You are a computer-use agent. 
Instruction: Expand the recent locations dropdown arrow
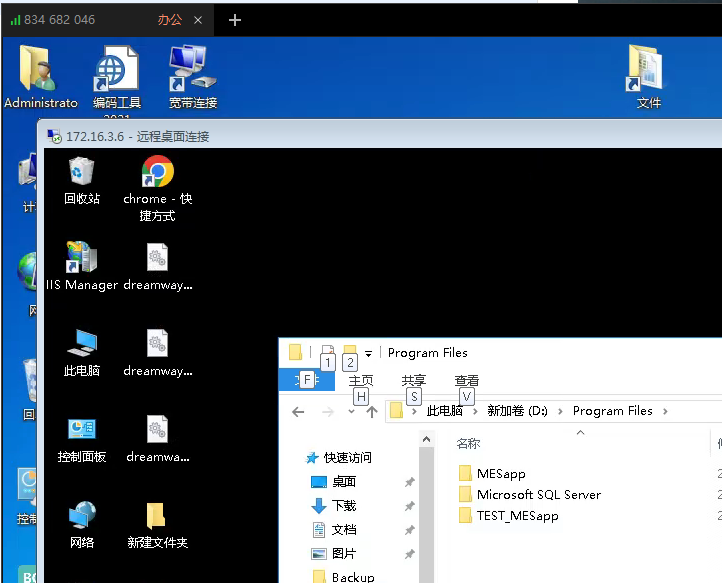pyautogui.click(x=351, y=412)
